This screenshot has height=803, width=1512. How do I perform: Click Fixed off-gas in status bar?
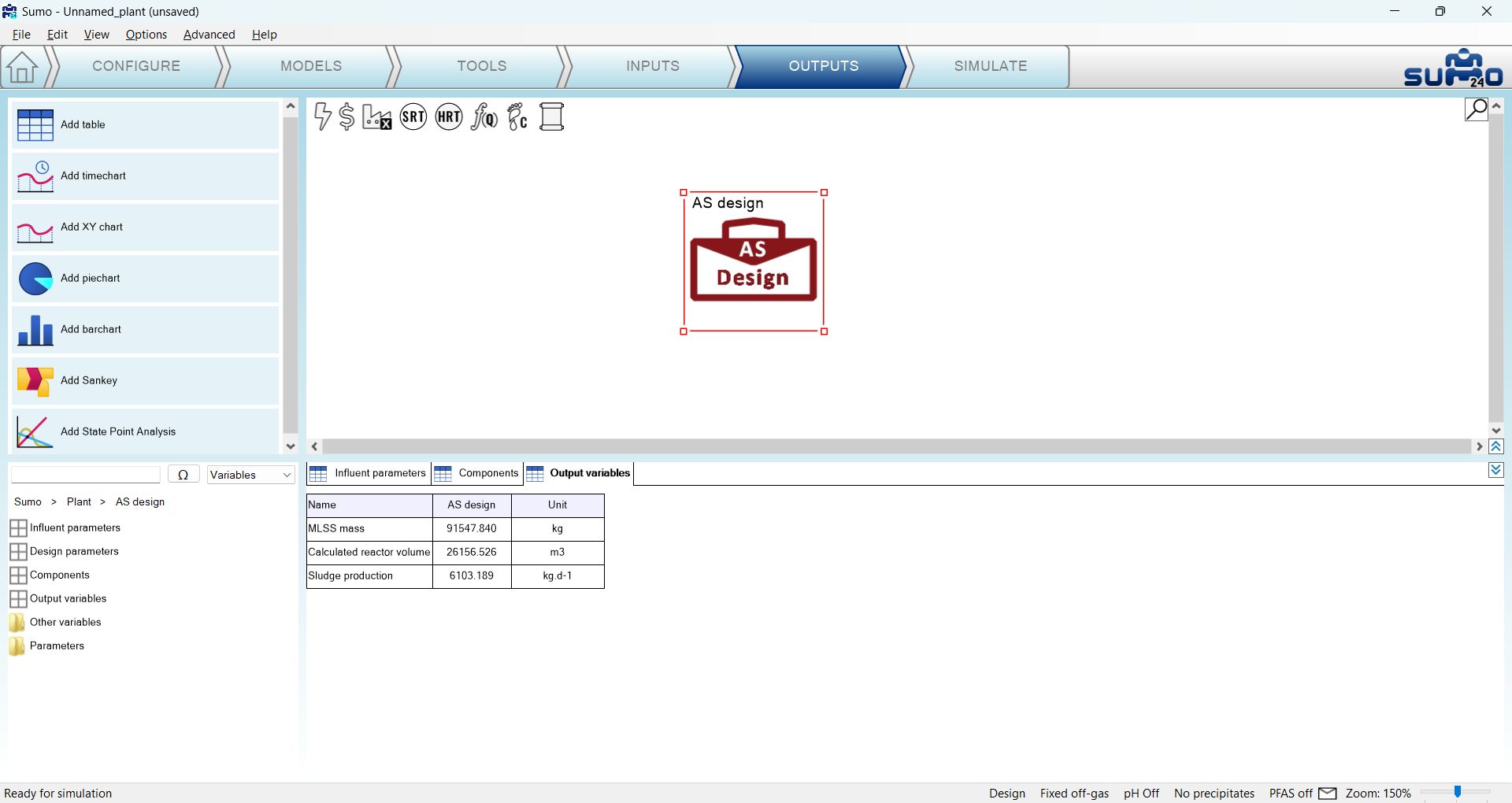tap(1074, 793)
